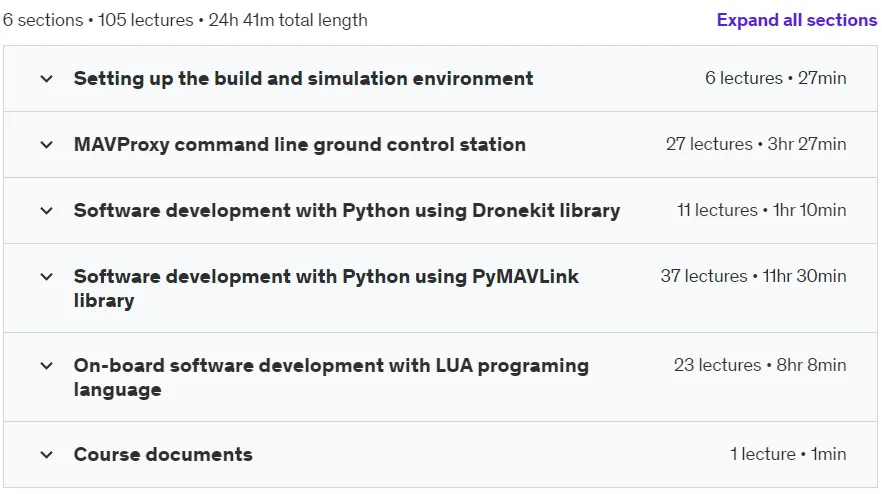The width and height of the screenshot is (882, 494).
Task: Expand the Course documents section chevron
Action: coord(47,454)
